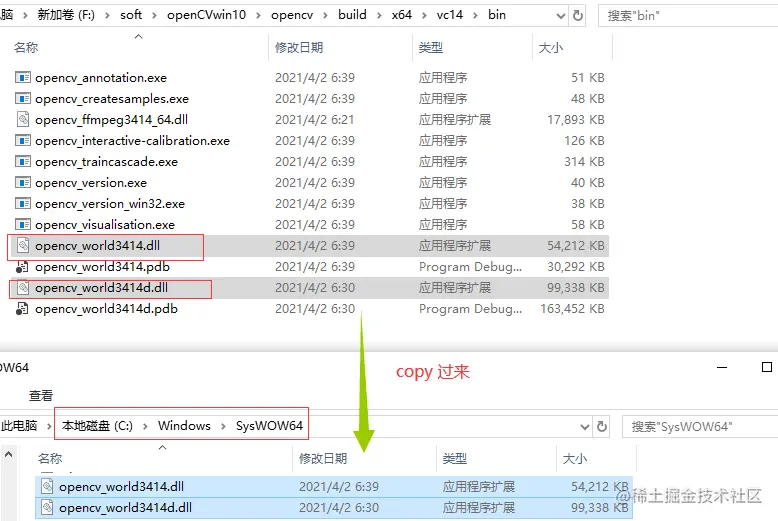Navigate to x64 folder in breadcrumb
The width and height of the screenshot is (778, 521).
[x=401, y=15]
